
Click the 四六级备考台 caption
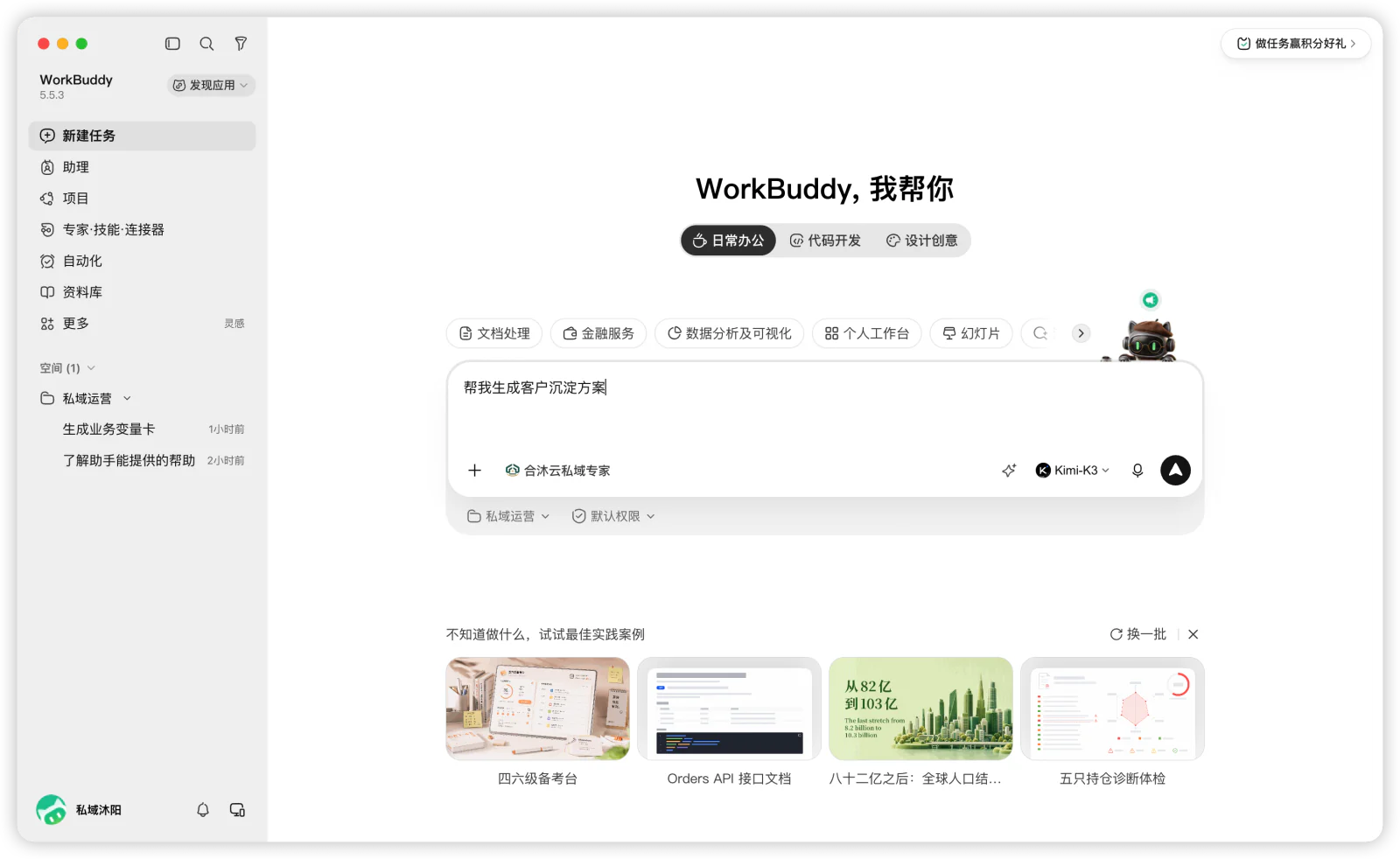(x=538, y=779)
